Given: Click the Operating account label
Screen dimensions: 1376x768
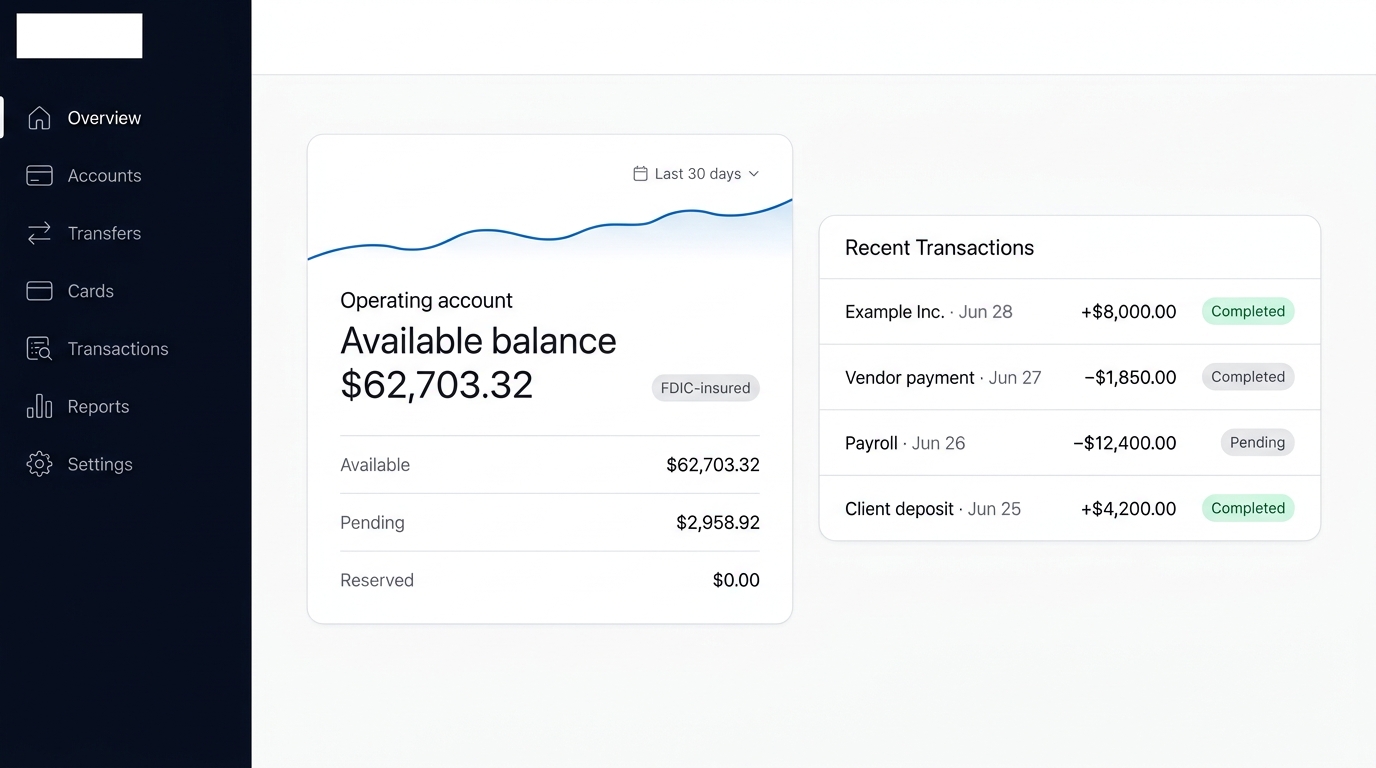Looking at the screenshot, I should 426,300.
